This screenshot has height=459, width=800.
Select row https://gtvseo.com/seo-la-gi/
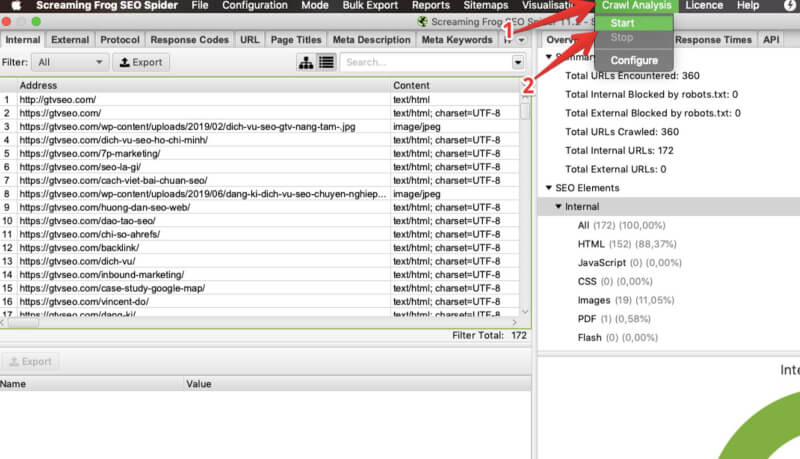[x=259, y=167]
